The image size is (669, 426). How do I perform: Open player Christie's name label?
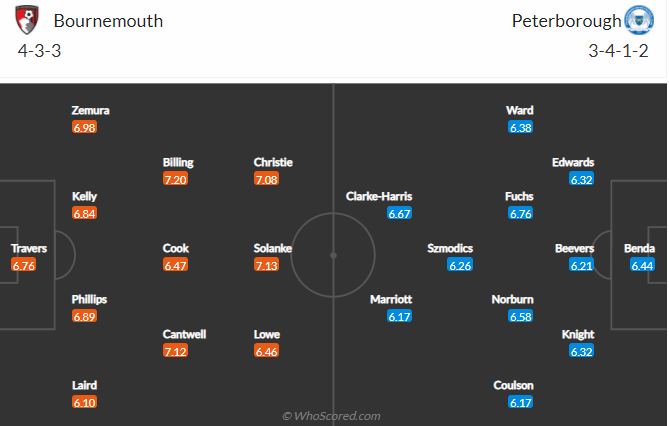click(x=273, y=163)
